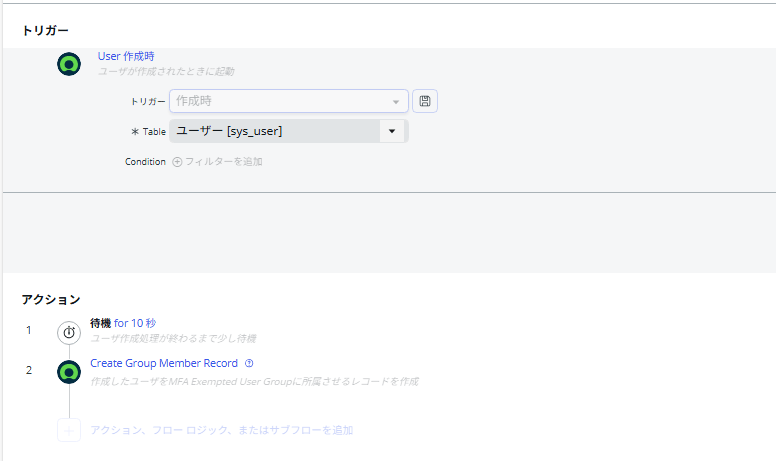
Task: Click the 作成時 trigger type field
Action: (x=280, y=101)
